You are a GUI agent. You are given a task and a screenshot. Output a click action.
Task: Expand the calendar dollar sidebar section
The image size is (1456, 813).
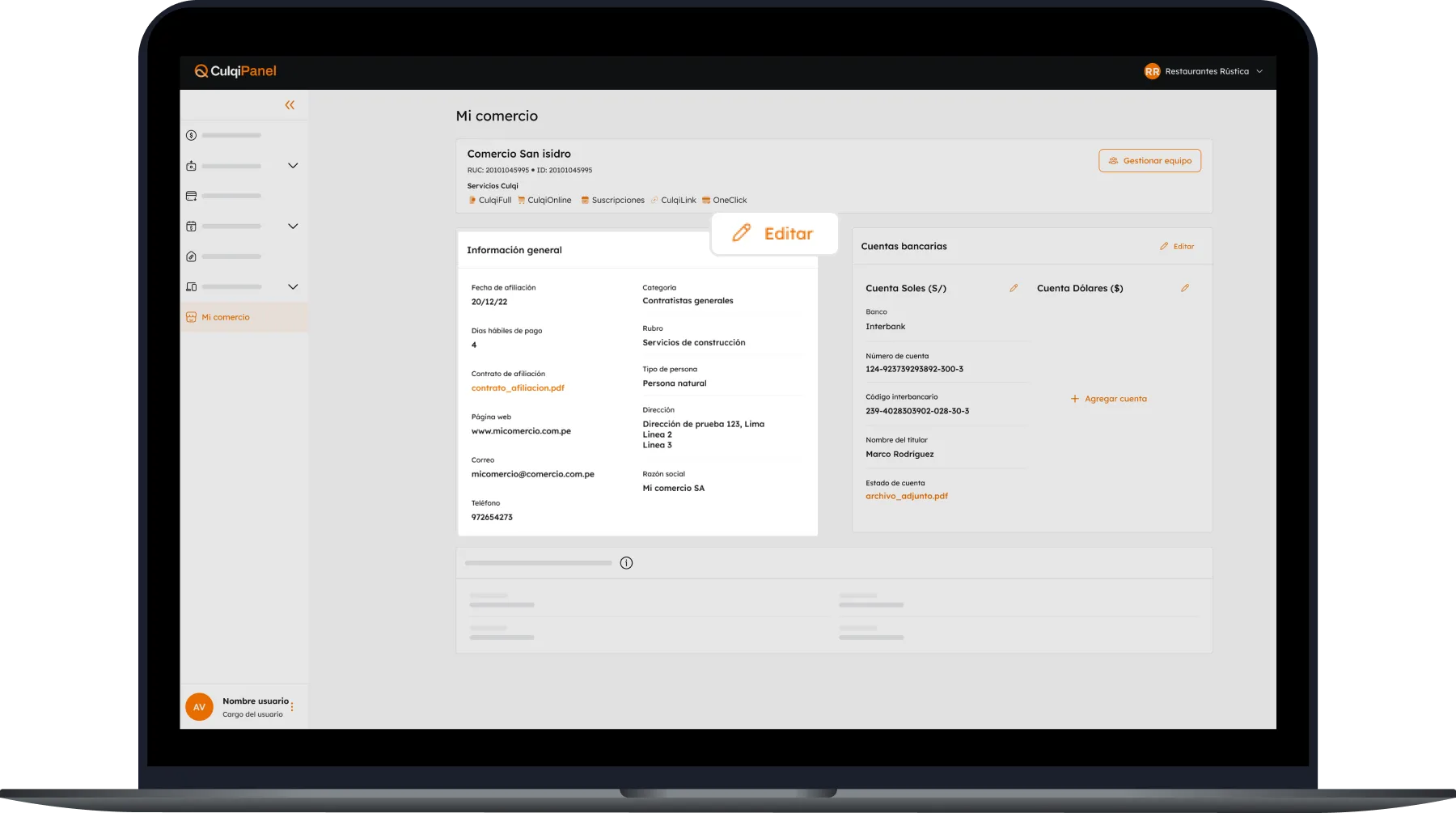293,227
